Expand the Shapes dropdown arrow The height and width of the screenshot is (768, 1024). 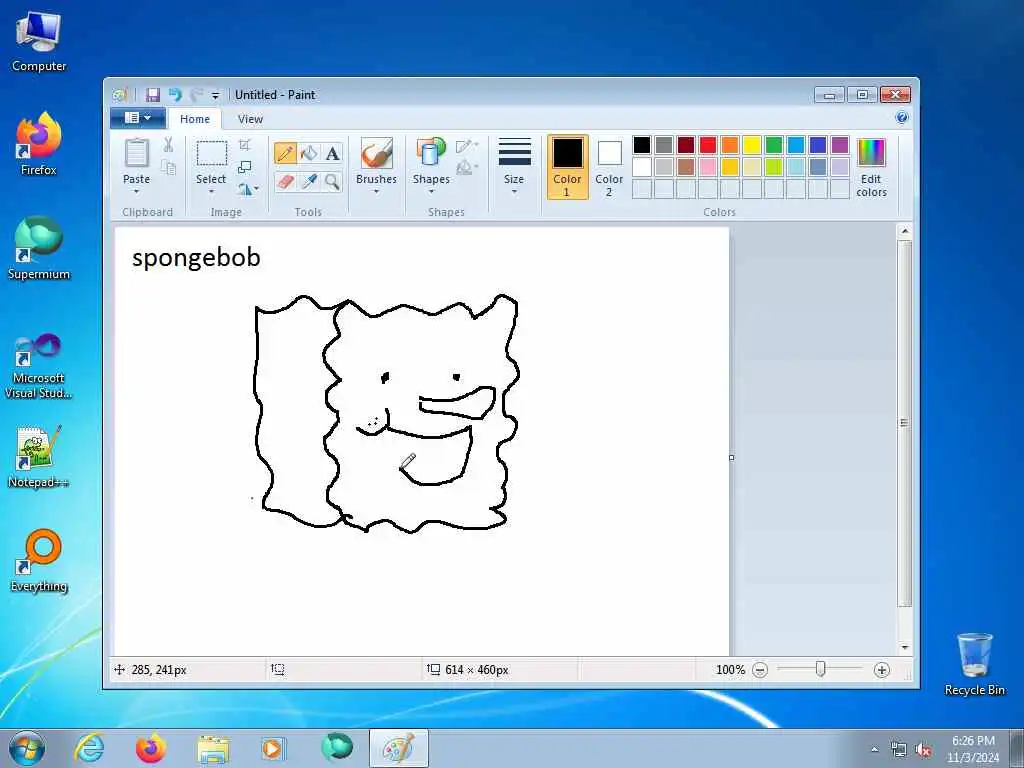[431, 192]
